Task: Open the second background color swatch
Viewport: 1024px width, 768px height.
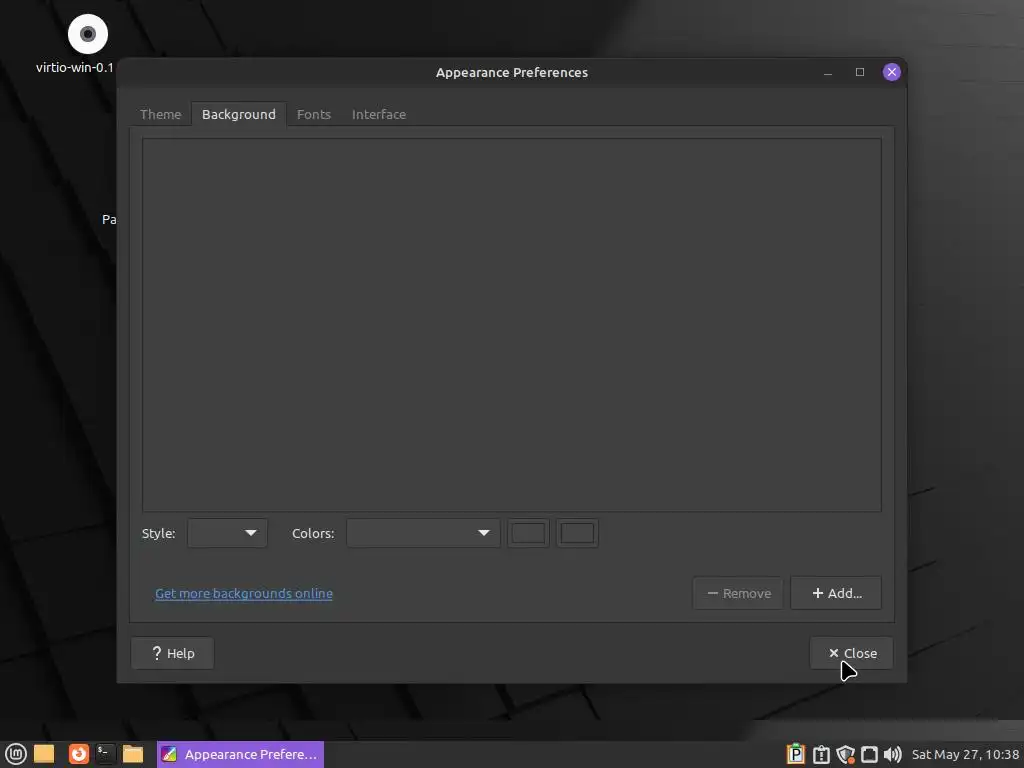Action: click(x=577, y=533)
